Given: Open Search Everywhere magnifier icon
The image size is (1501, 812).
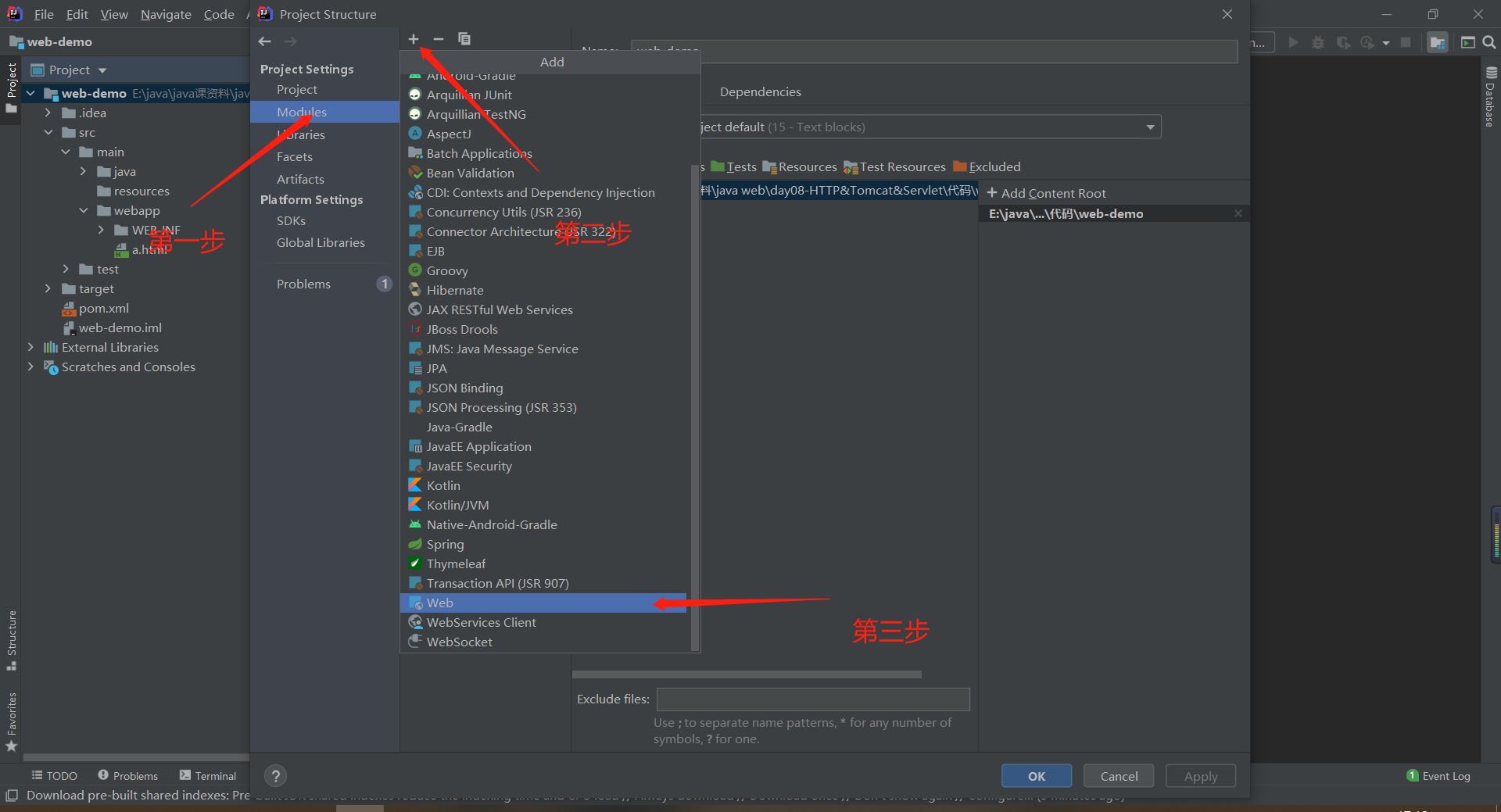Looking at the screenshot, I should 1489,42.
